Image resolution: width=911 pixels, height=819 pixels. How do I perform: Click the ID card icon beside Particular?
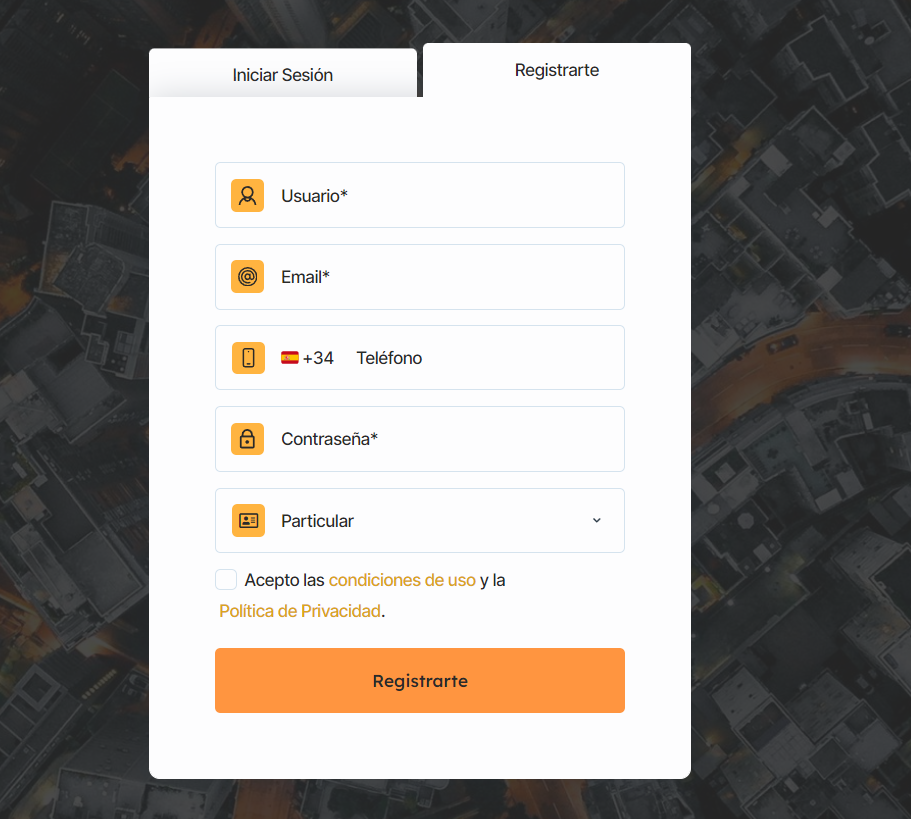248,520
